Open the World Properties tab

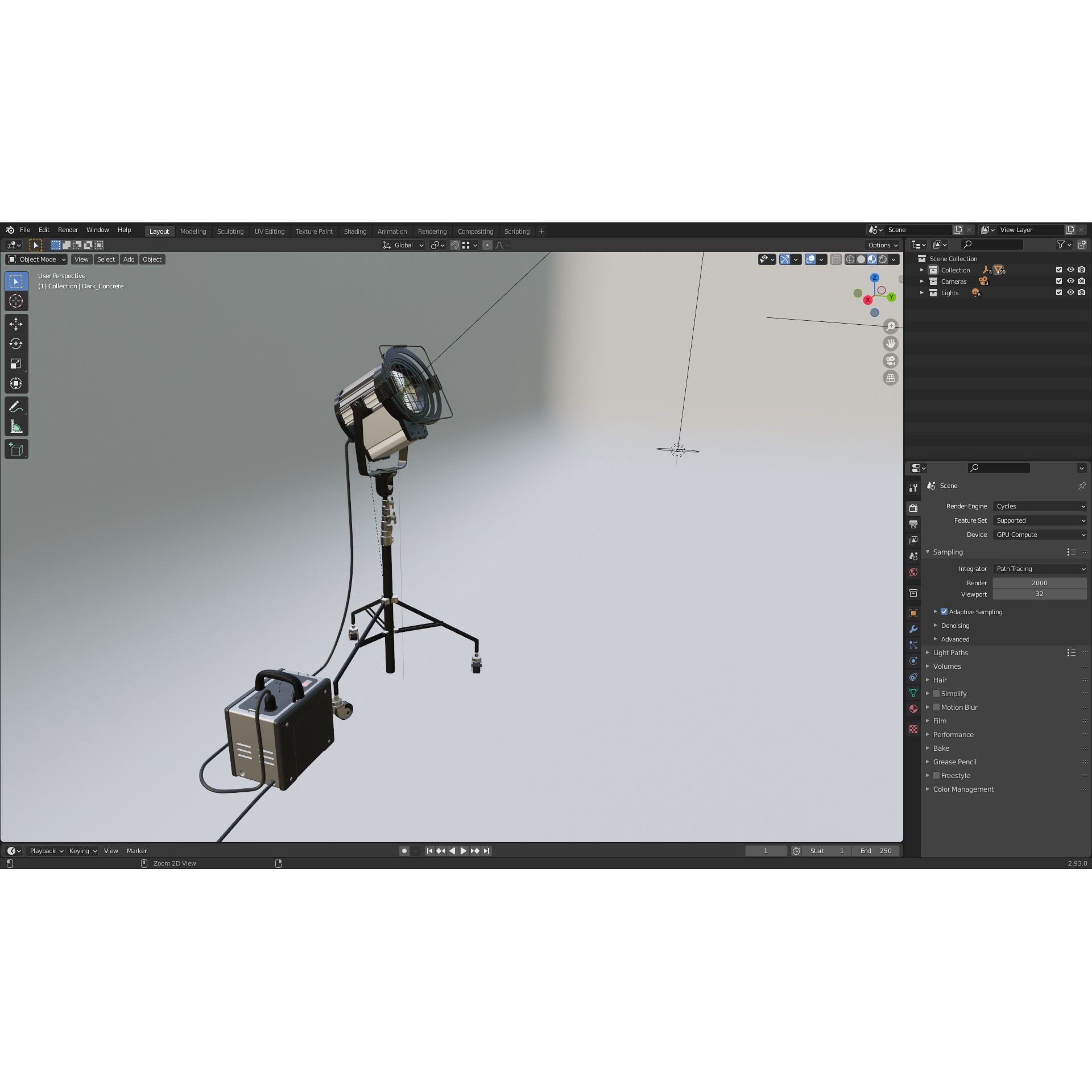coord(913,572)
